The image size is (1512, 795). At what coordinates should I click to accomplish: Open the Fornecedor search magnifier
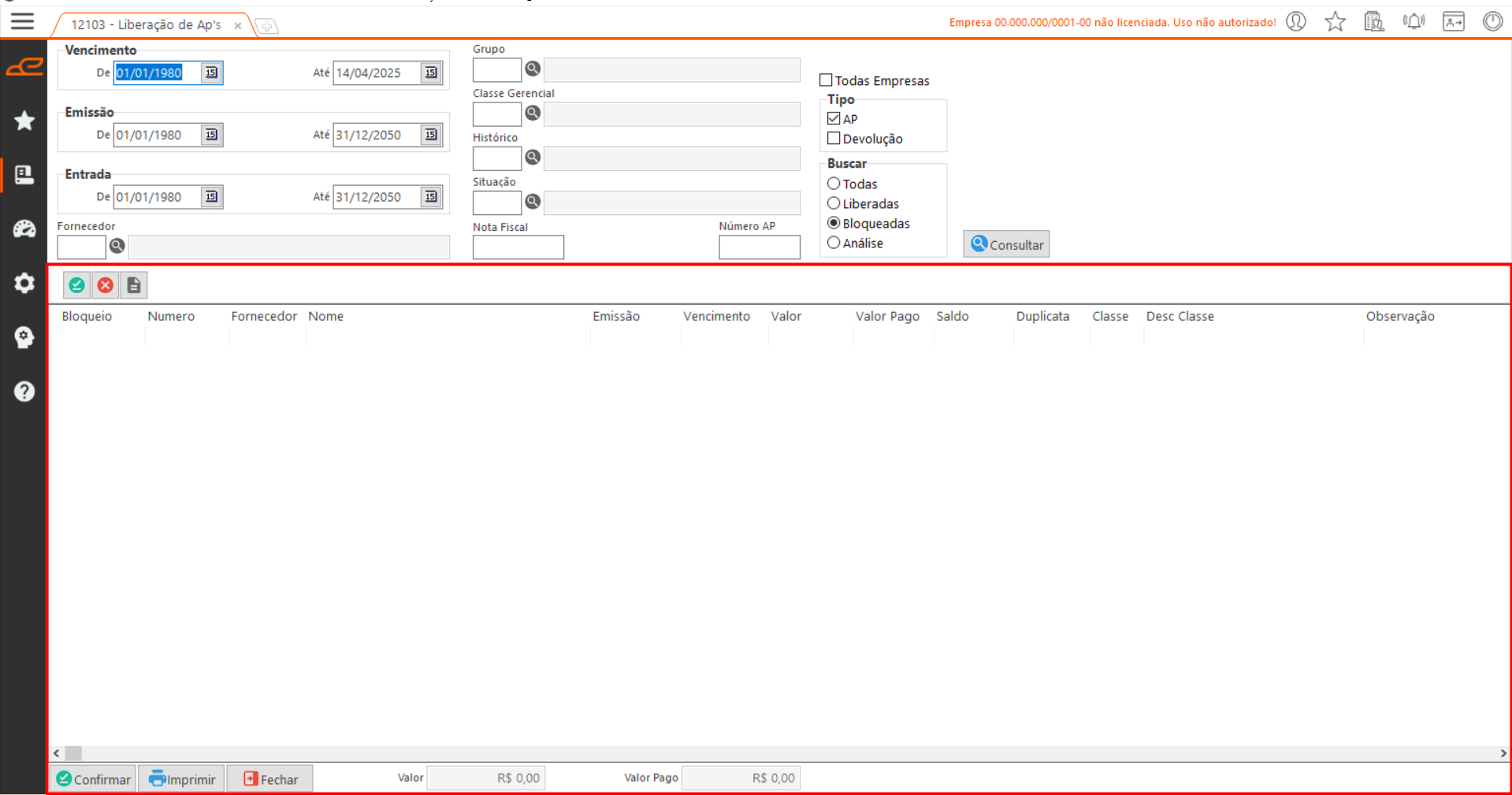117,246
